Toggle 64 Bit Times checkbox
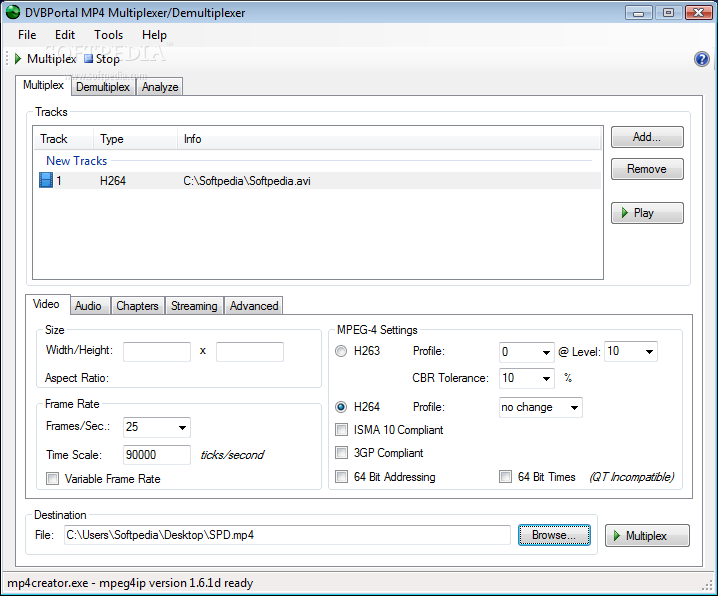718x596 pixels. point(506,477)
